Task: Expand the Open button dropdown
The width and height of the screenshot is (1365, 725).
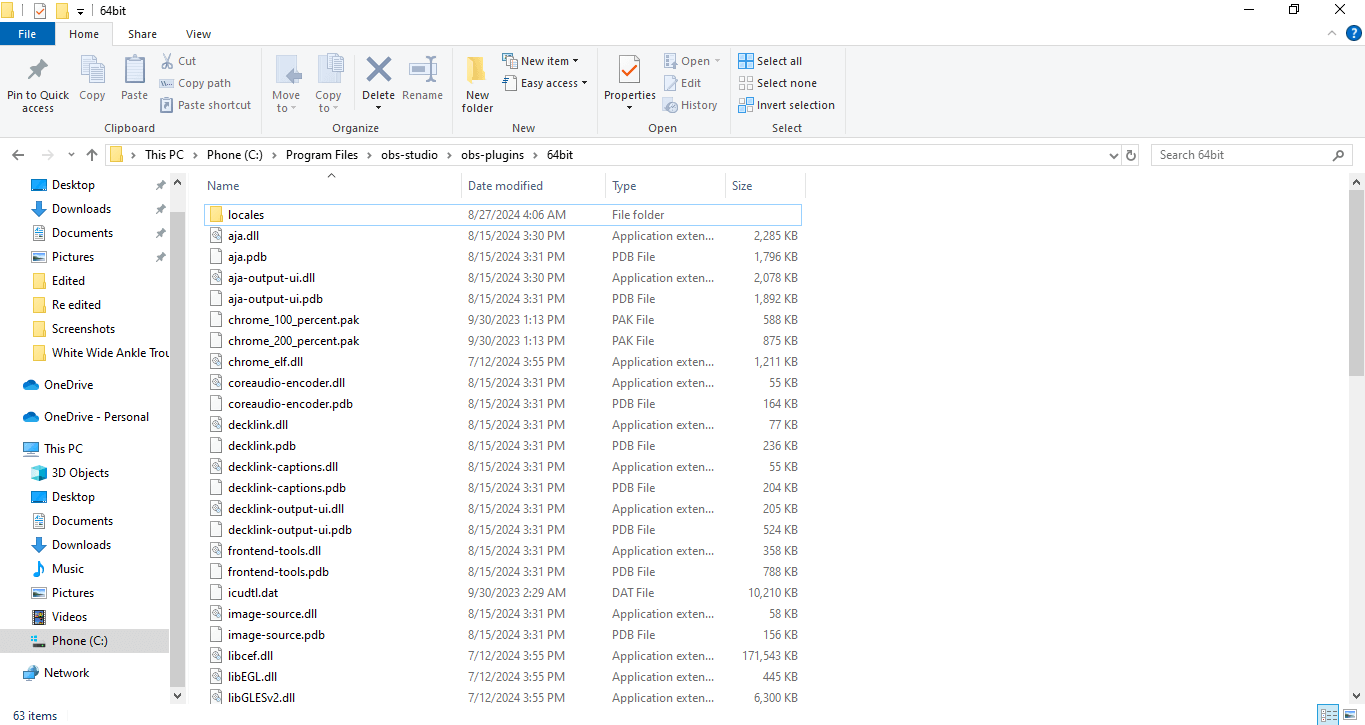Action: [x=717, y=61]
